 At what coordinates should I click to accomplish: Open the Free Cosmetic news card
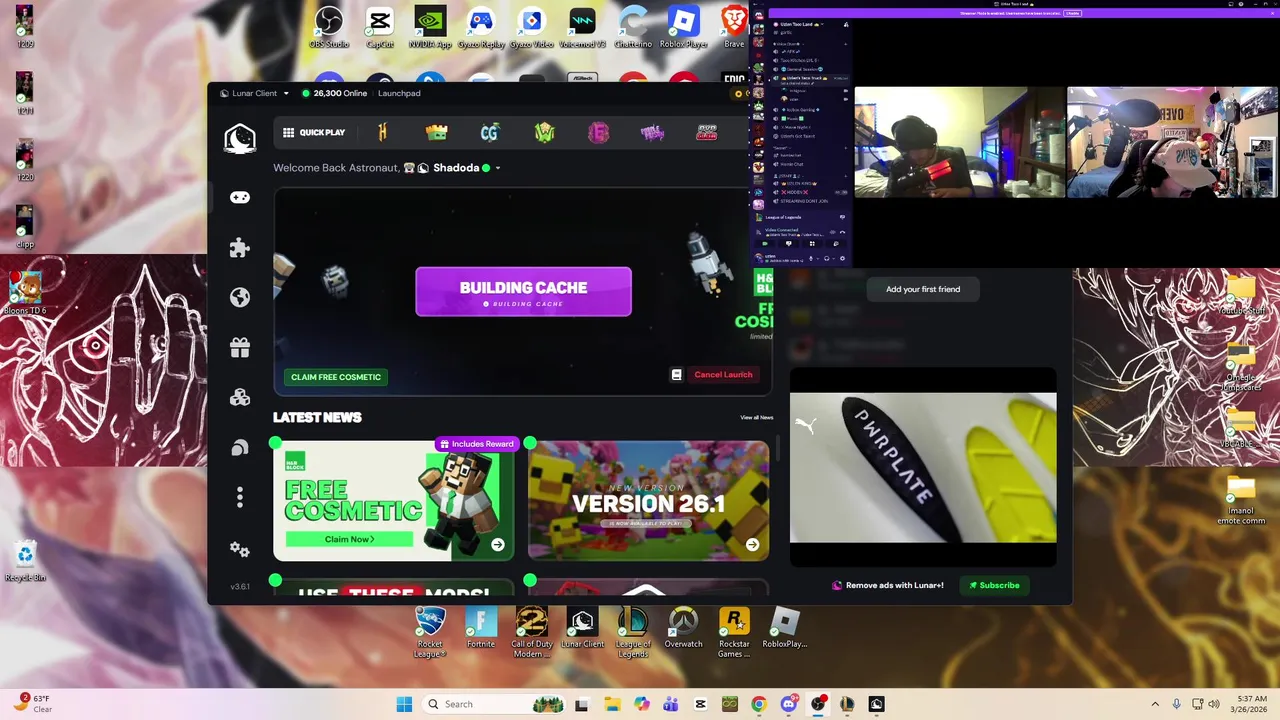393,500
